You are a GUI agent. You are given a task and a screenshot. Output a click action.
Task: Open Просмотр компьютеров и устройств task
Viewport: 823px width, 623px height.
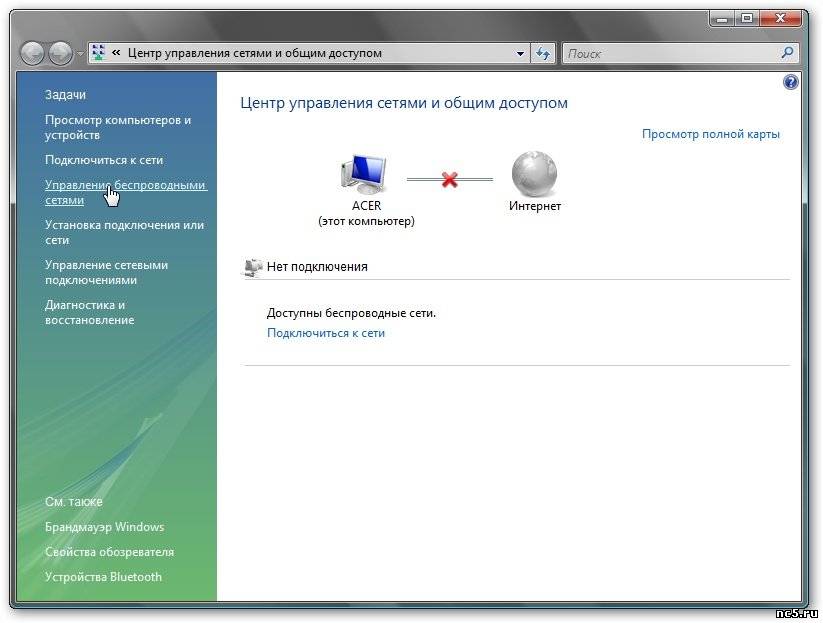point(118,128)
